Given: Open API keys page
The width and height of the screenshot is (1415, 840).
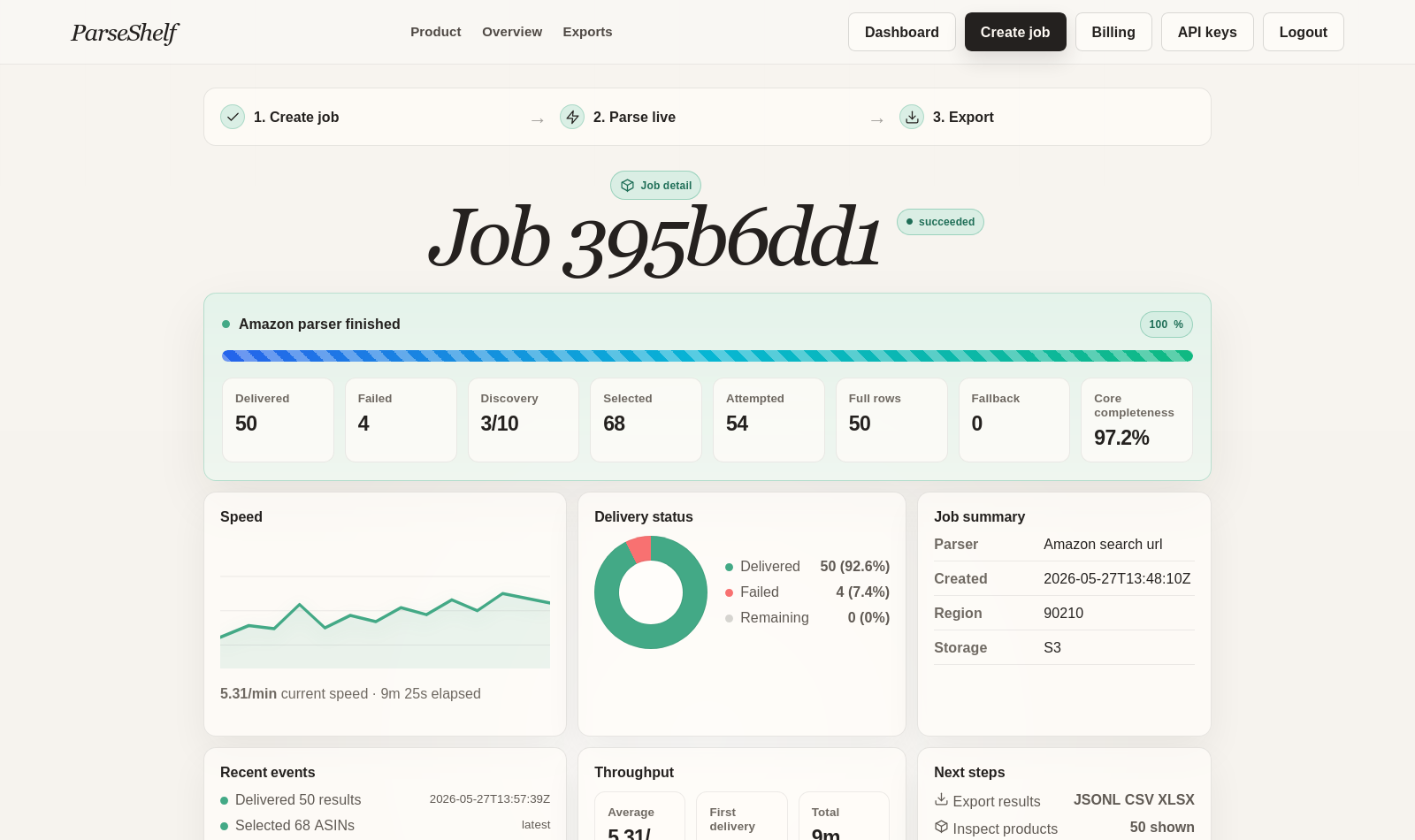Looking at the screenshot, I should 1207,32.
